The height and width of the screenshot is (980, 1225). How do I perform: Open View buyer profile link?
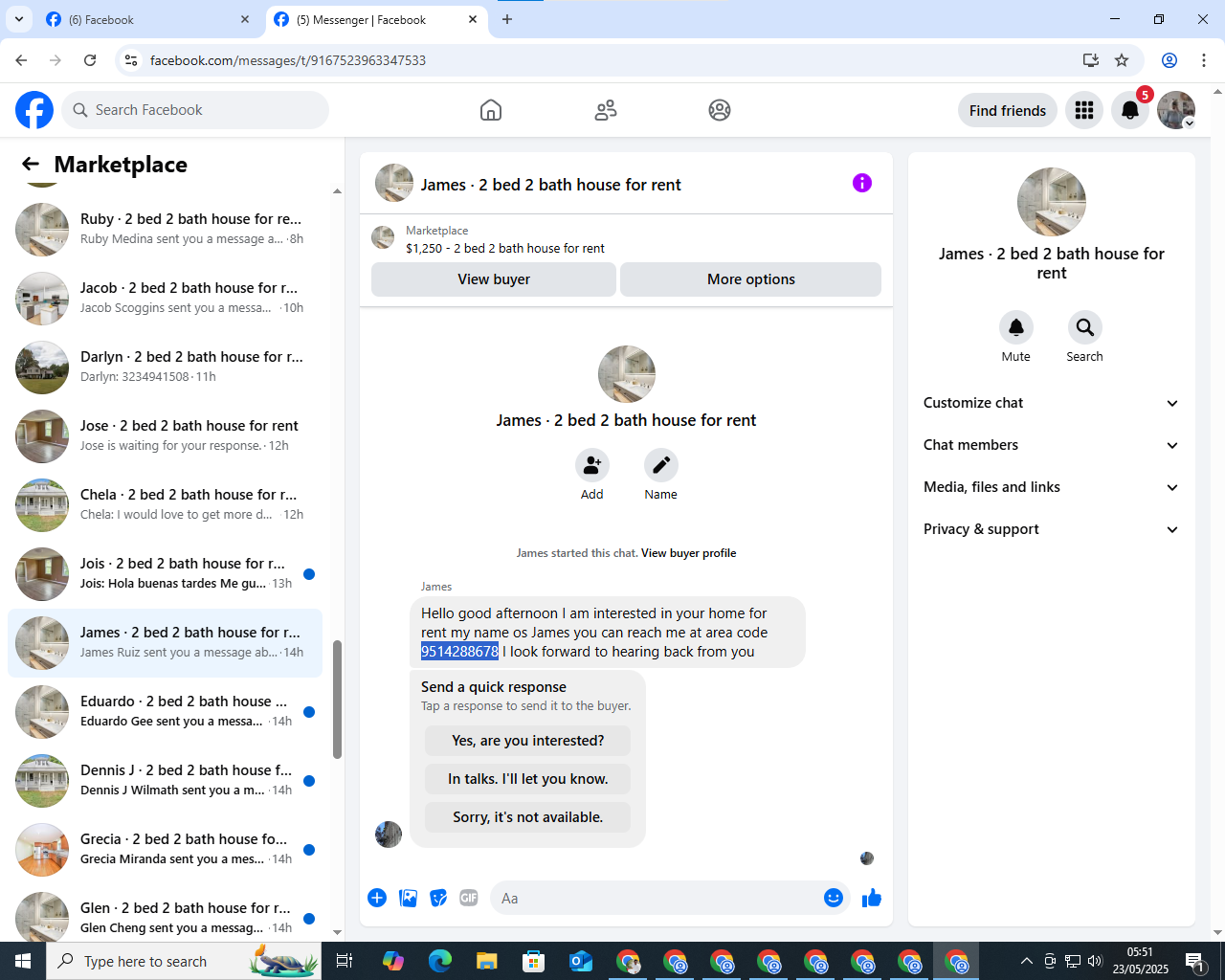tap(689, 553)
